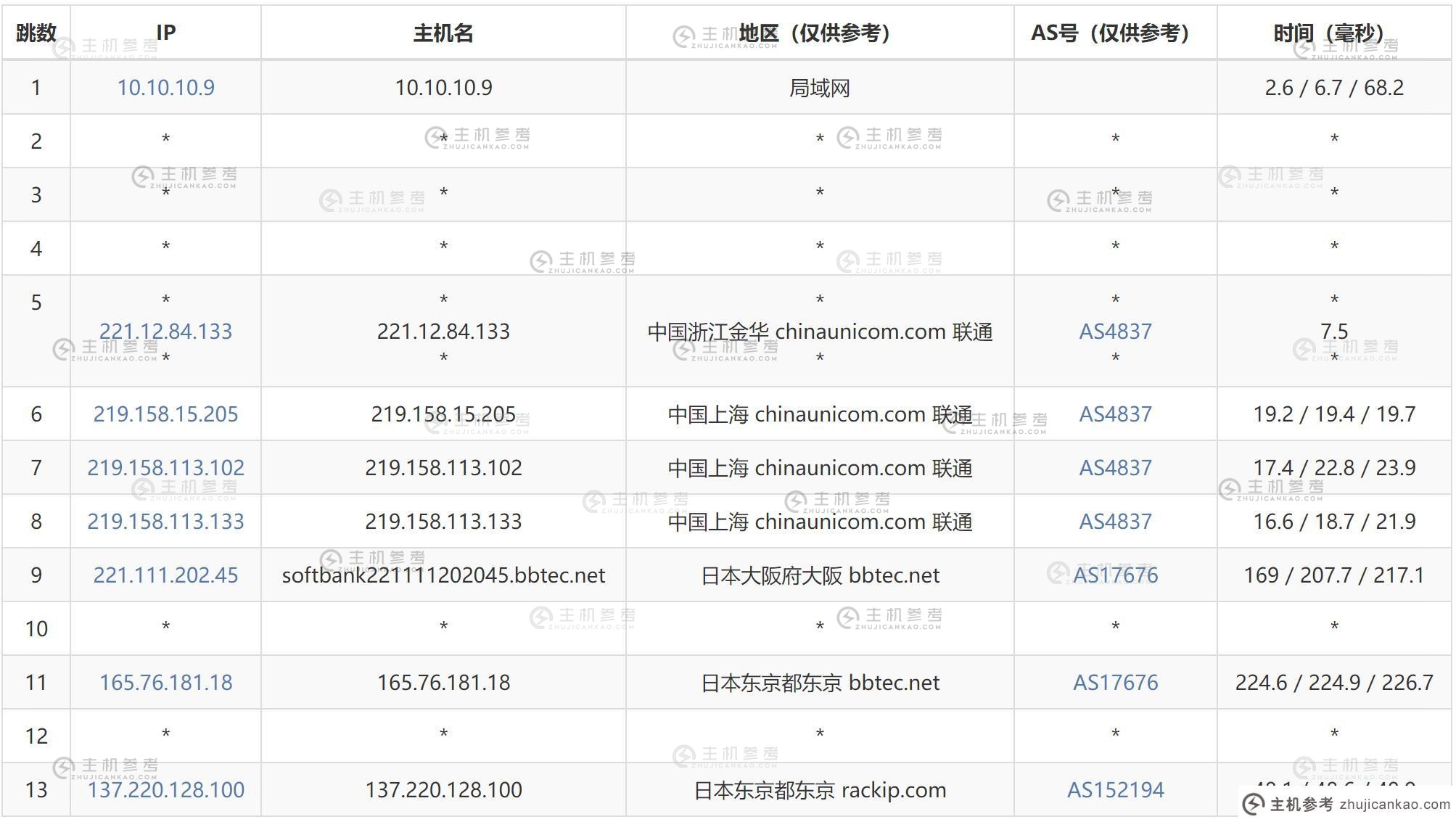
Task: Select hostname cell 219.158.113.133
Action: [x=443, y=522]
